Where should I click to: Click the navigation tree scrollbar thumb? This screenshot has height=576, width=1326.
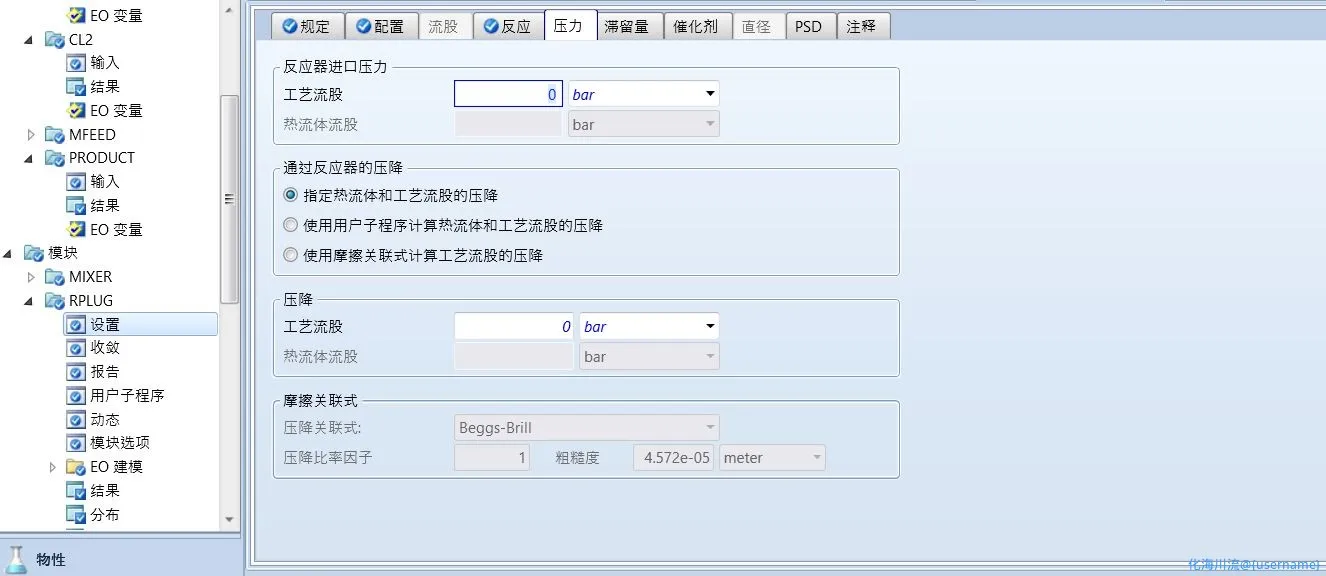pos(229,199)
